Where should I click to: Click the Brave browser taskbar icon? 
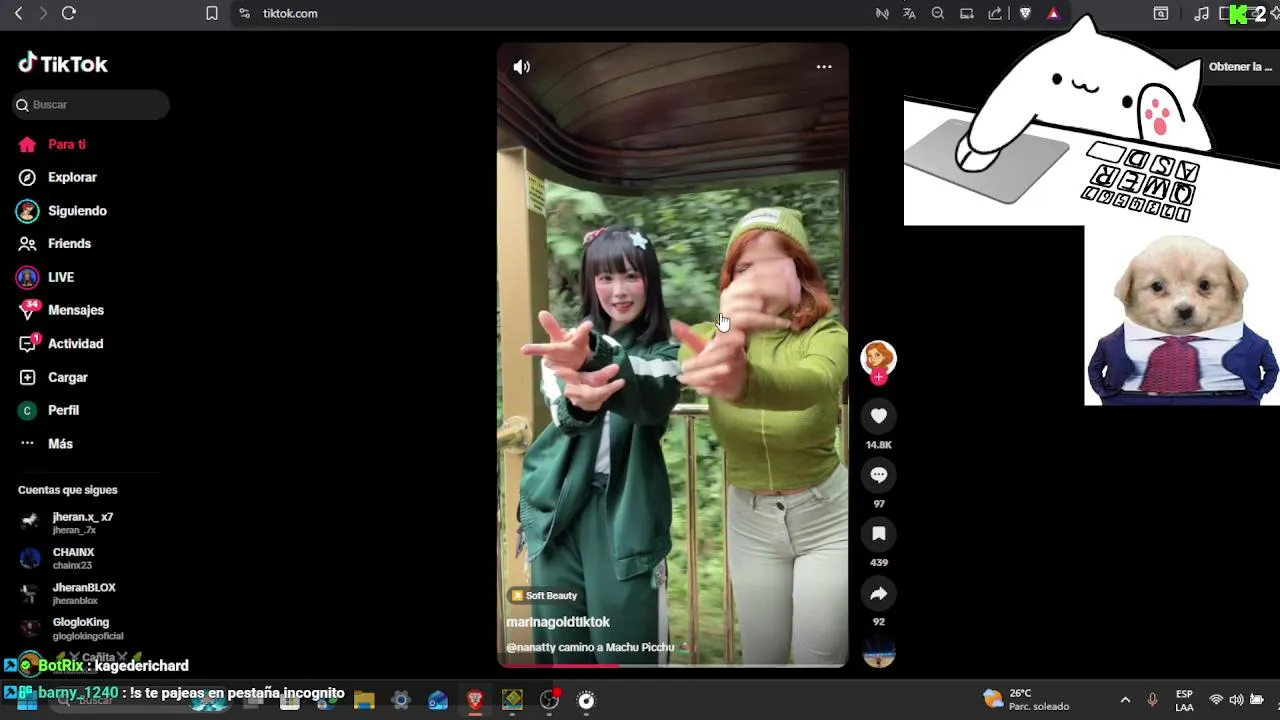pos(475,701)
